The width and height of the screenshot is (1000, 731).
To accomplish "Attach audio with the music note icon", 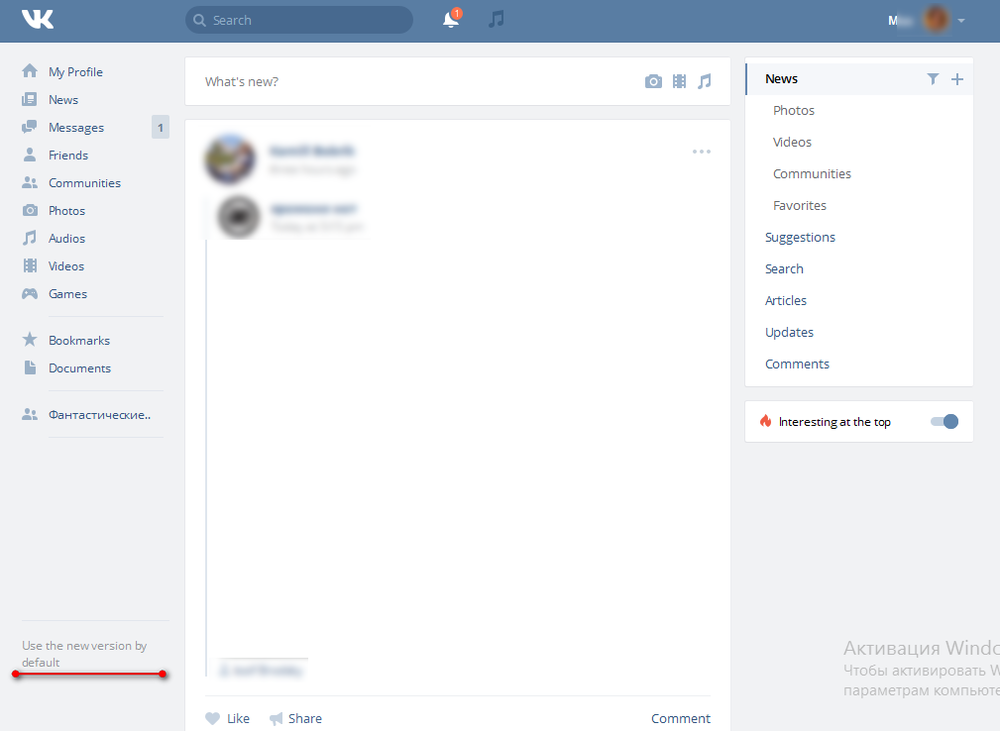I will (704, 81).
